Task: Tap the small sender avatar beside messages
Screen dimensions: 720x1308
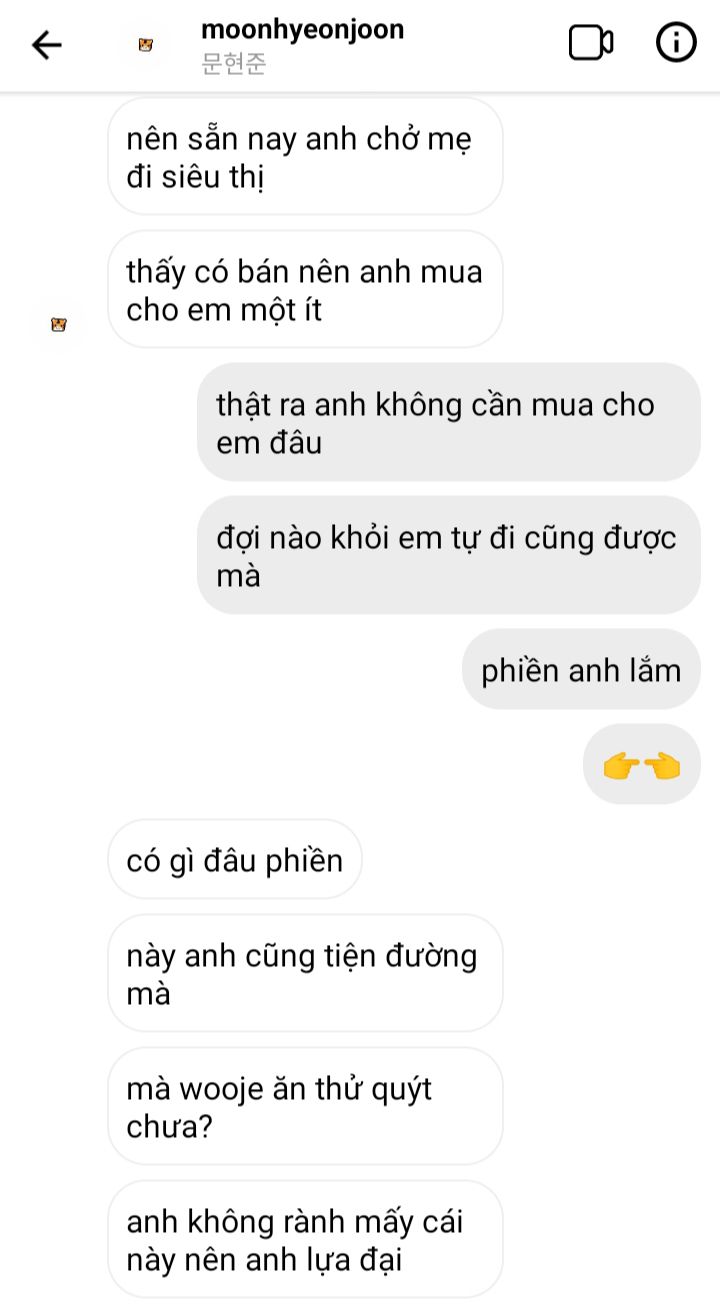Action: 59,324
